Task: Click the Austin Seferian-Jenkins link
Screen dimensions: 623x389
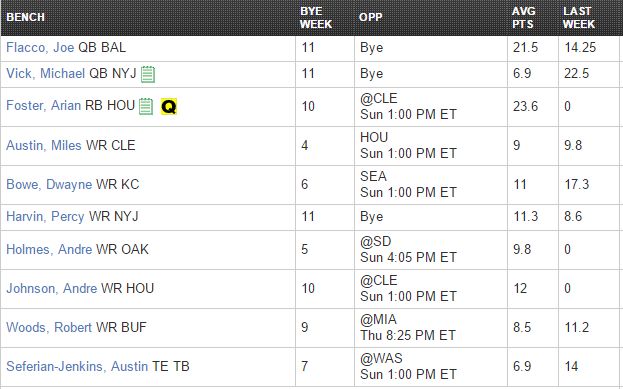Action: coord(77,366)
